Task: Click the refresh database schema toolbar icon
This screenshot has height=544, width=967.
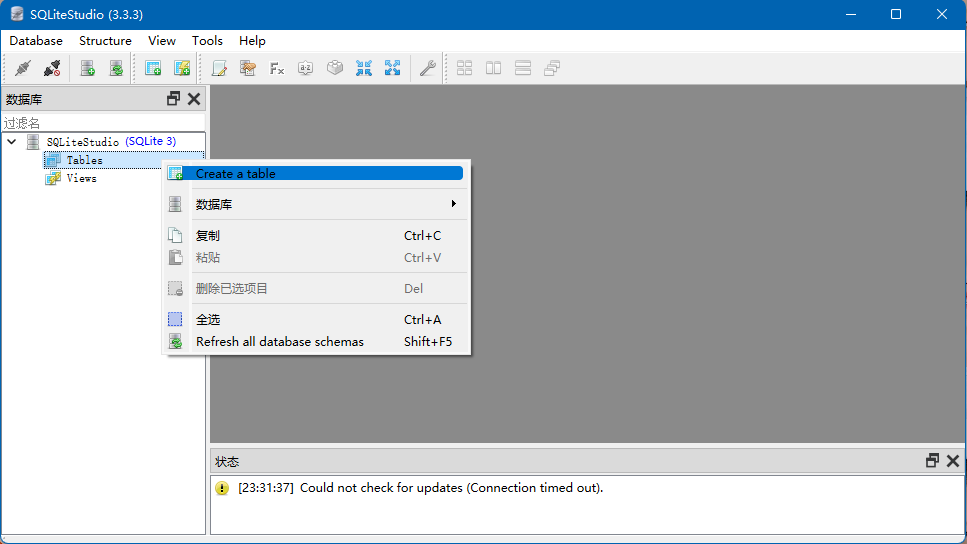Action: pos(116,68)
